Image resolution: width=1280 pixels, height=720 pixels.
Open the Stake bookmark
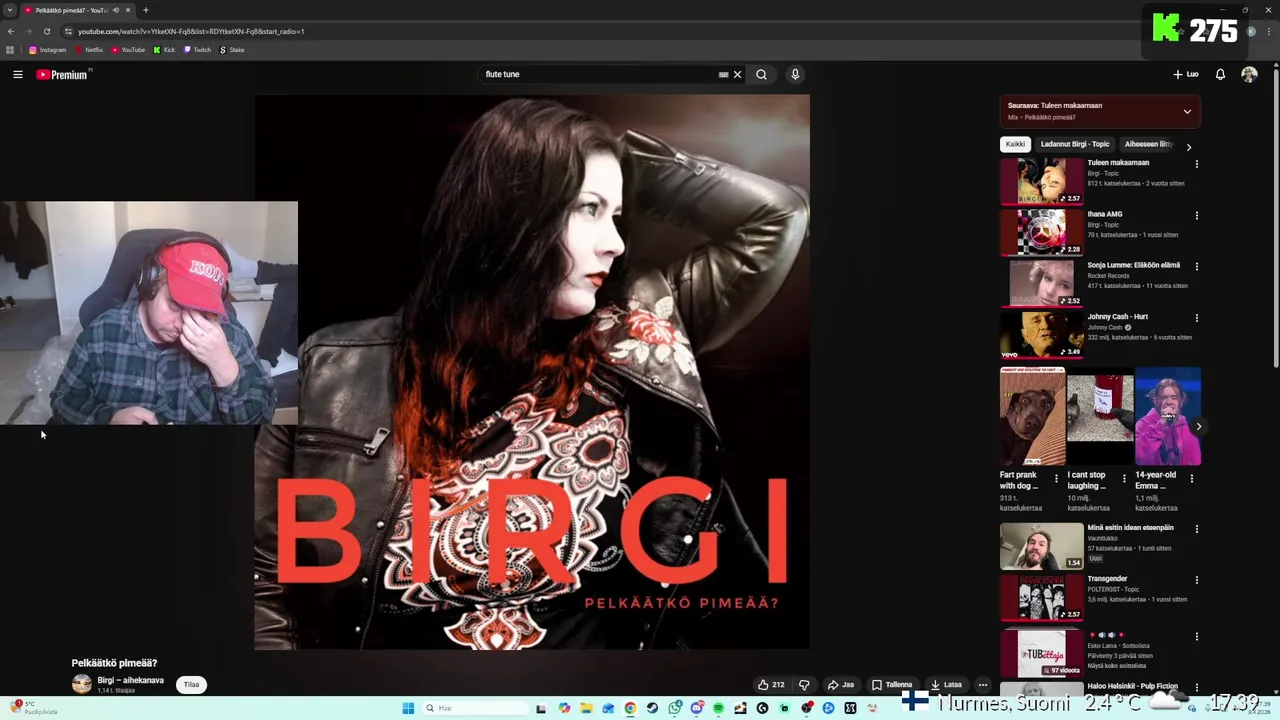tap(231, 50)
